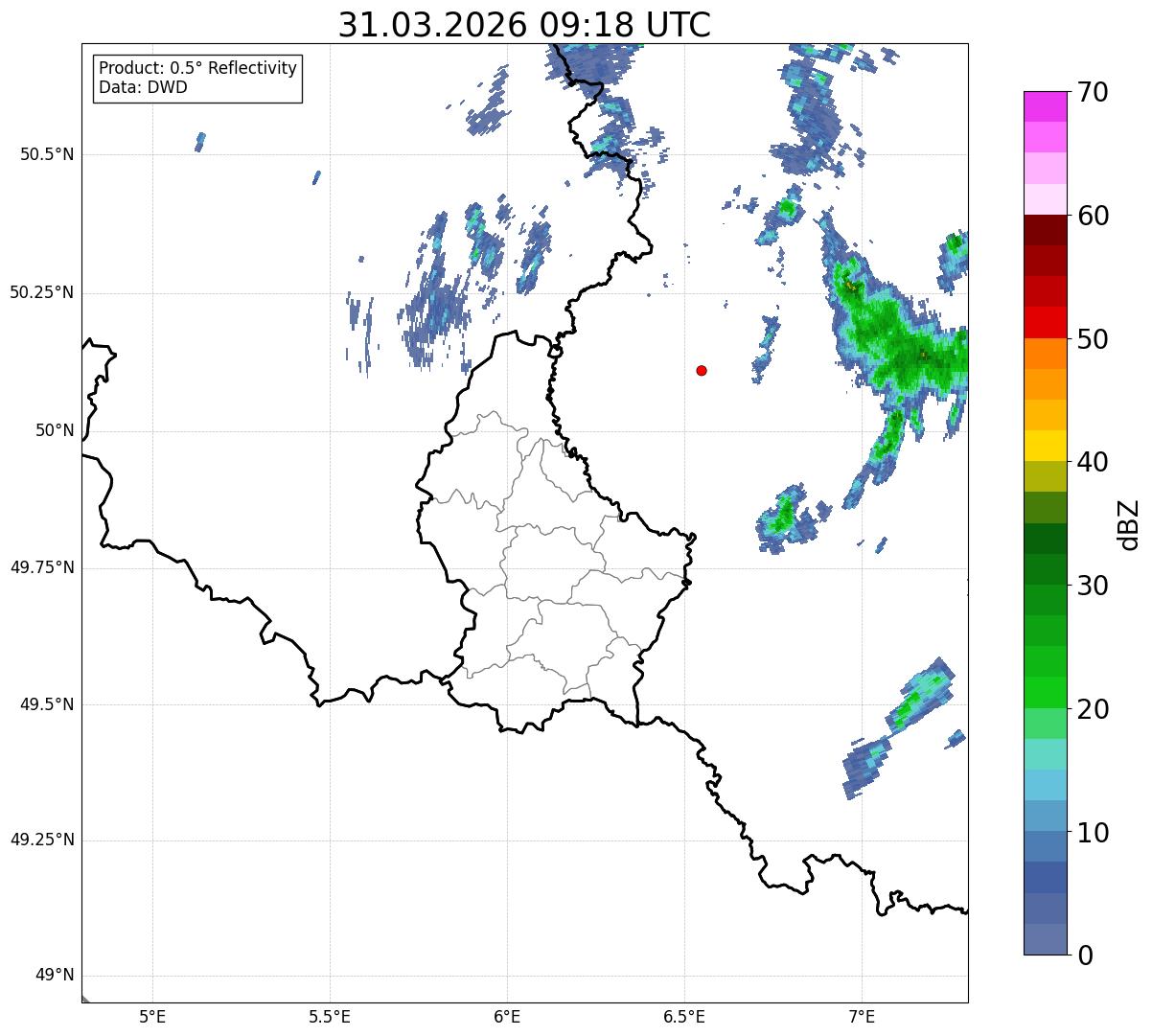The image size is (1152, 1036).
Task: Pick the magenta top colorbar segment
Action: (1045, 106)
